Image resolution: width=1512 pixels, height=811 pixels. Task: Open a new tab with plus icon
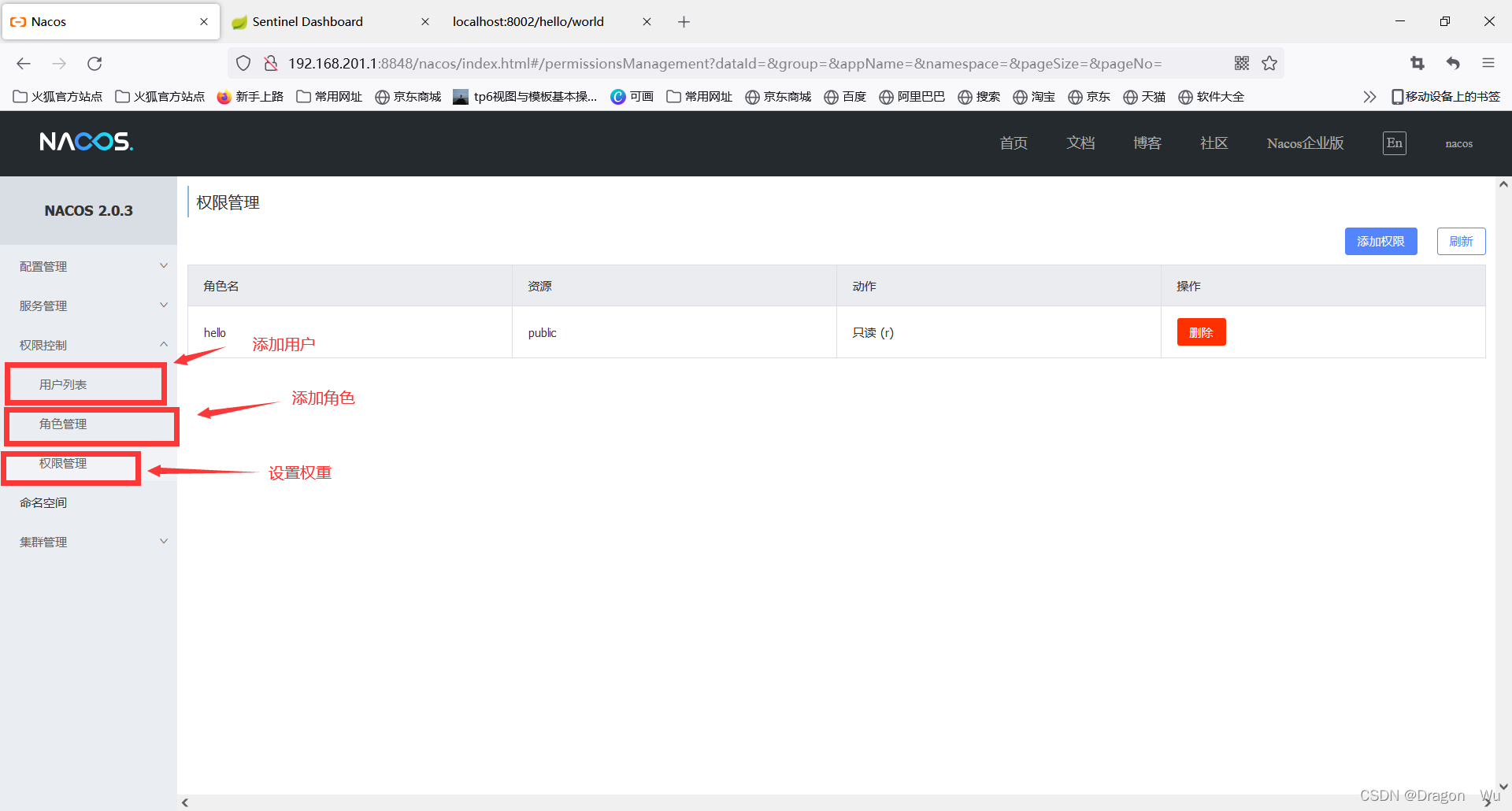tap(684, 22)
